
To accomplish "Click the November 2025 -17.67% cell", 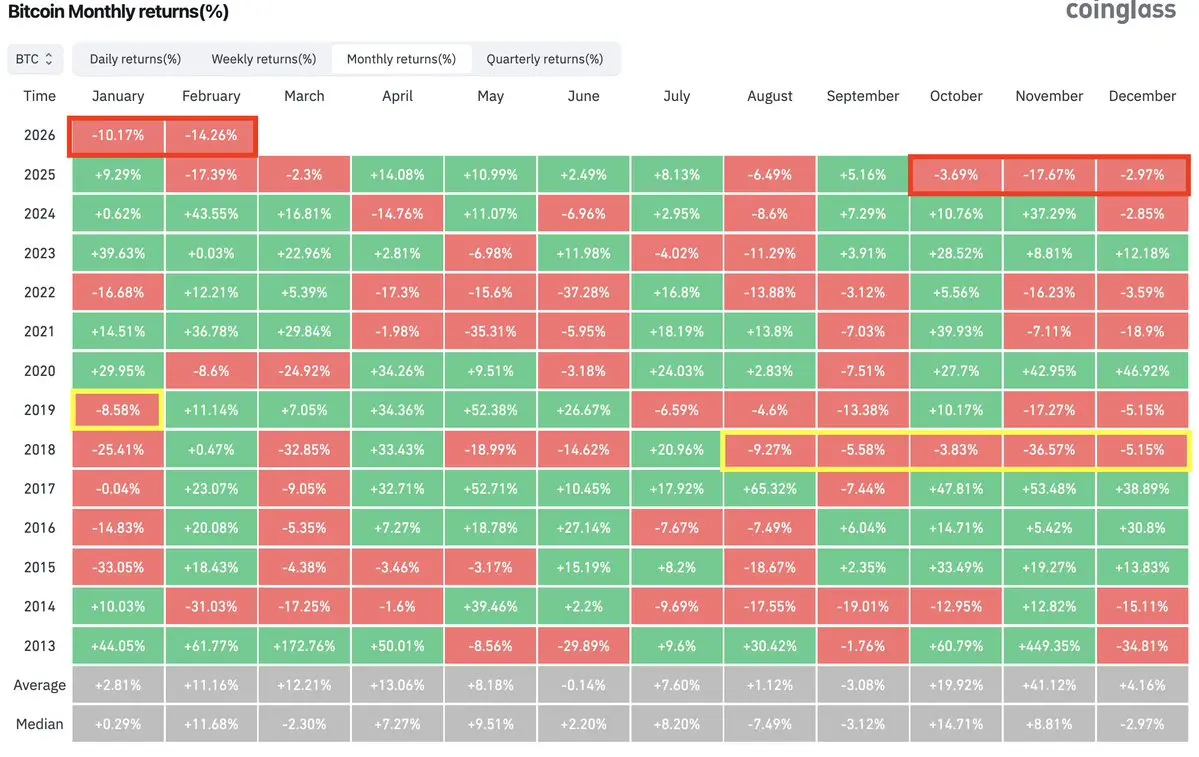I will (1049, 174).
